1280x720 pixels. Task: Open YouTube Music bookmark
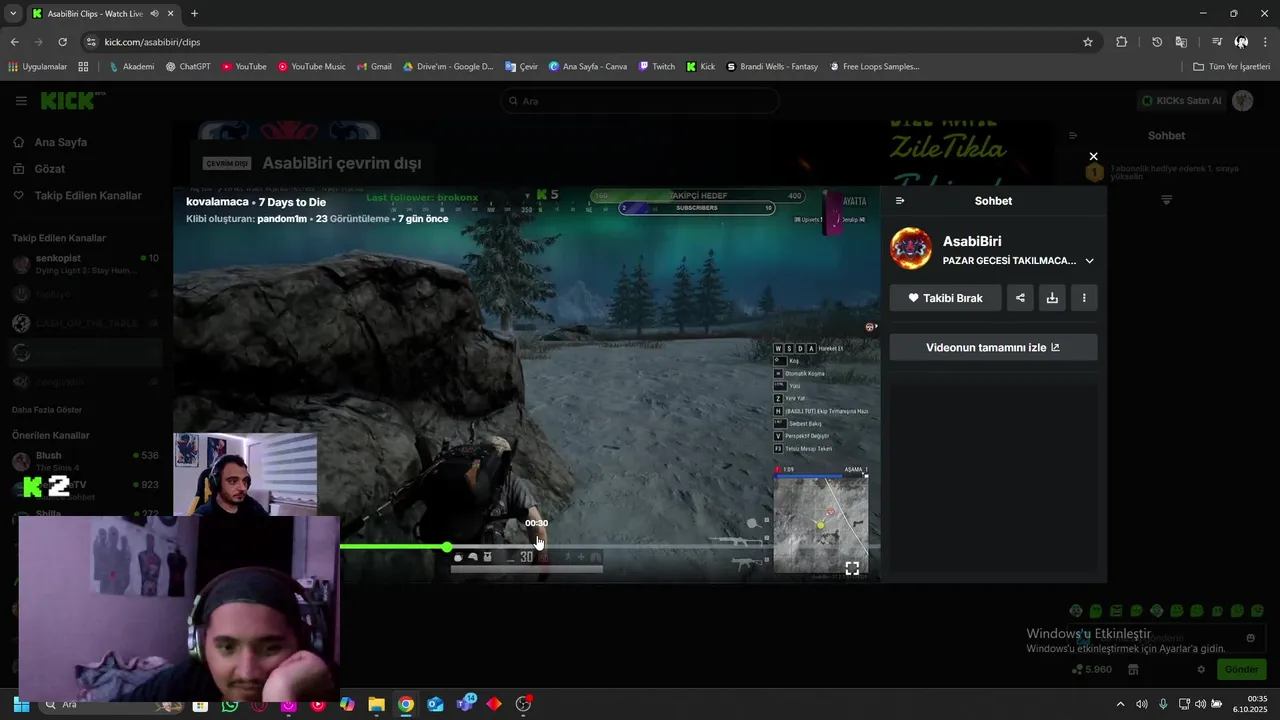click(312, 67)
